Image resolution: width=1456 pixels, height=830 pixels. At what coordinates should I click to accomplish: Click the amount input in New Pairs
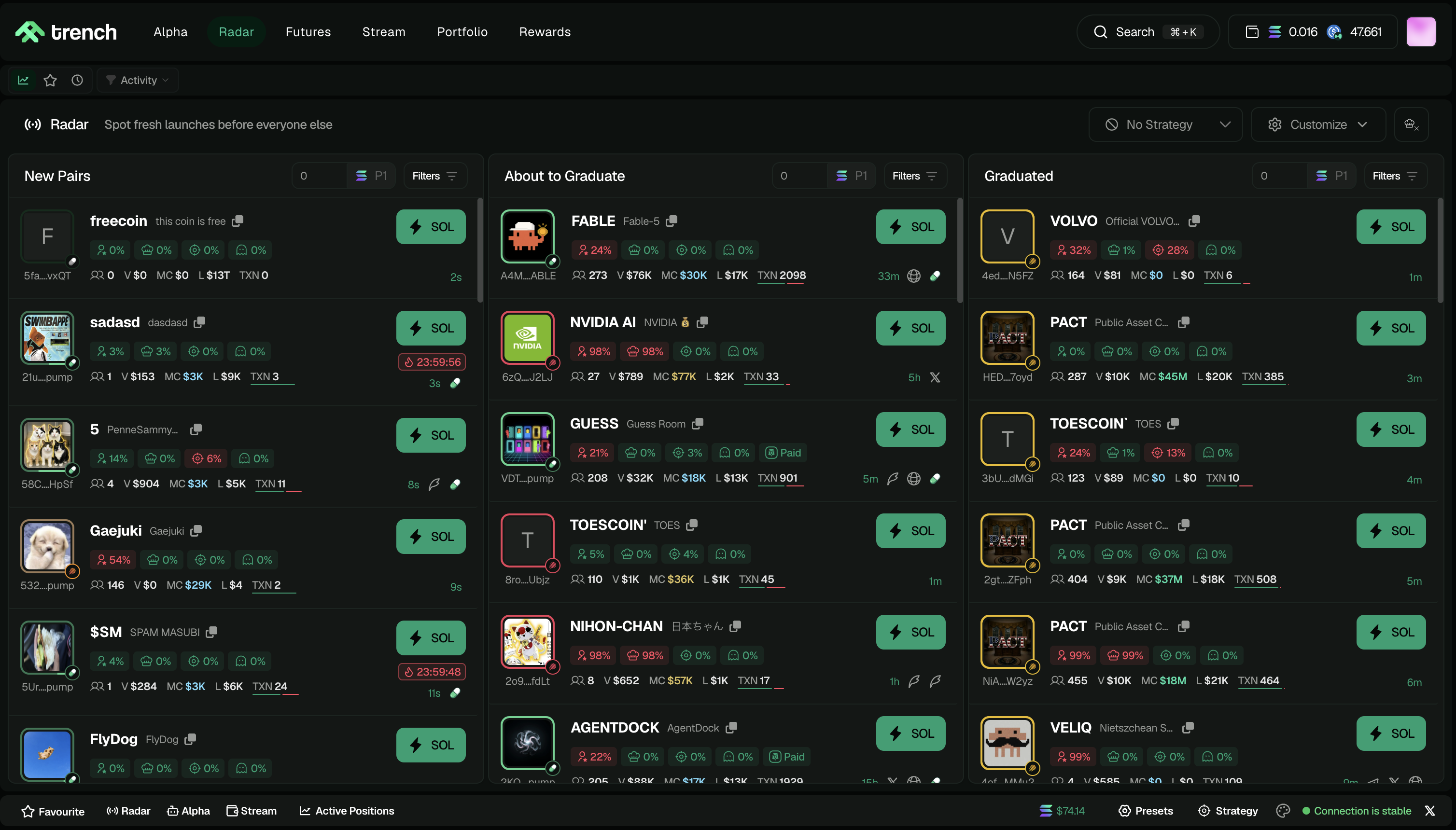pos(320,176)
